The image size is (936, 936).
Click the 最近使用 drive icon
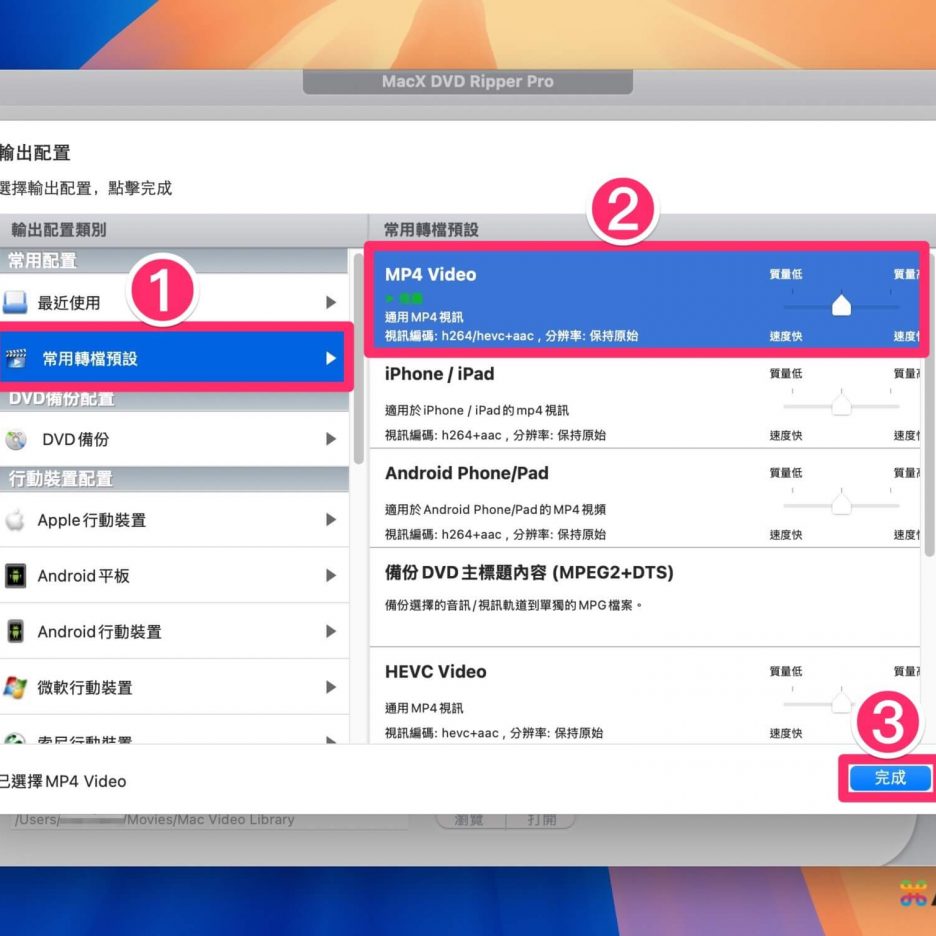coord(16,303)
